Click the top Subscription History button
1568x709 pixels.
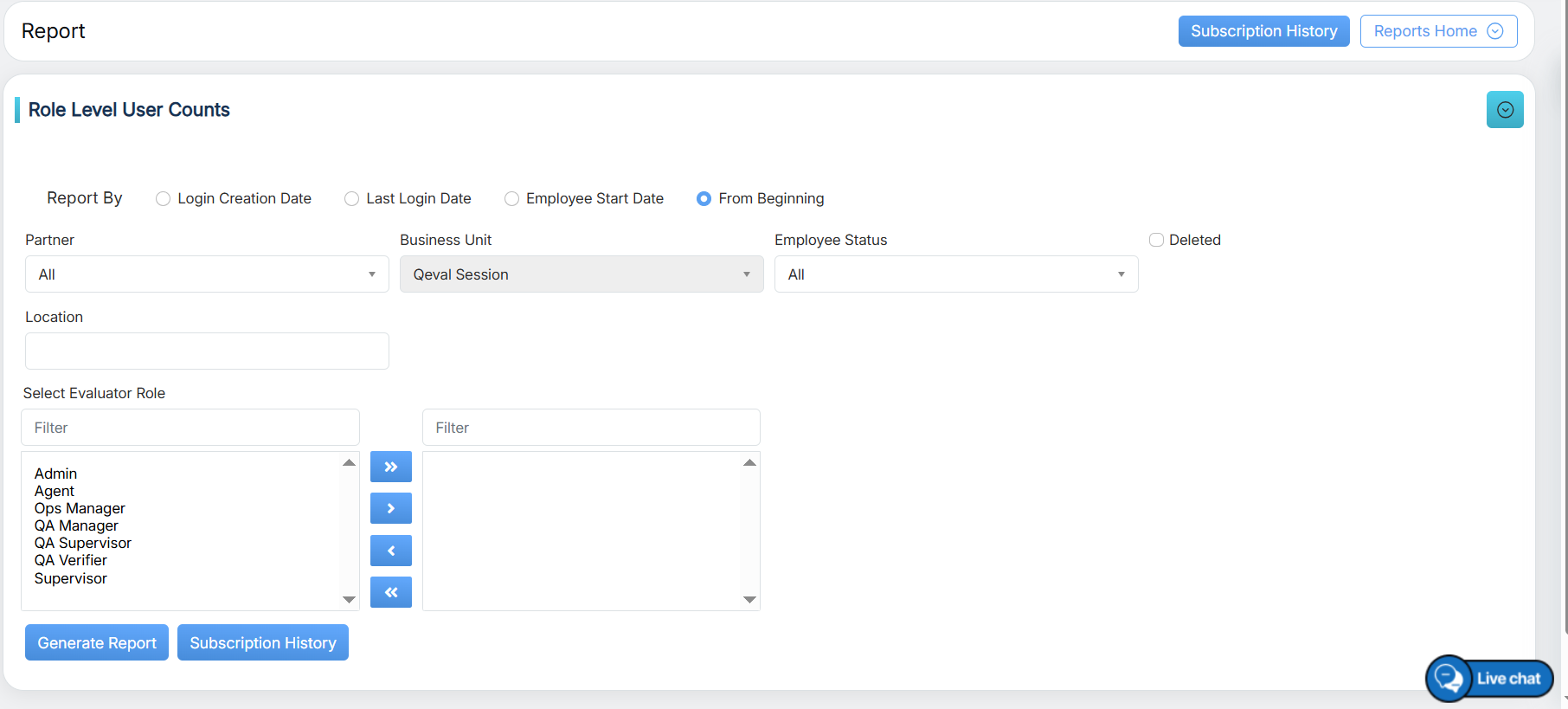click(x=1263, y=31)
